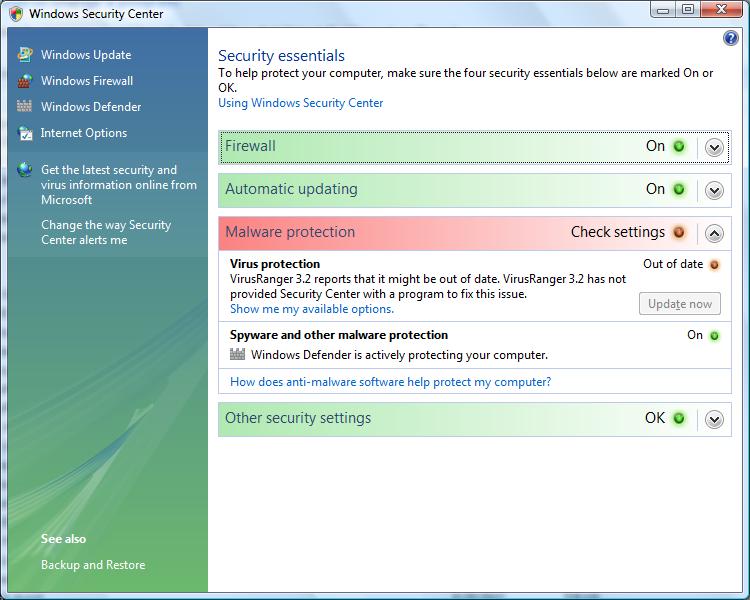Screen dimensions: 750x600
Task: Click the Security essentials heading
Action: click(281, 56)
